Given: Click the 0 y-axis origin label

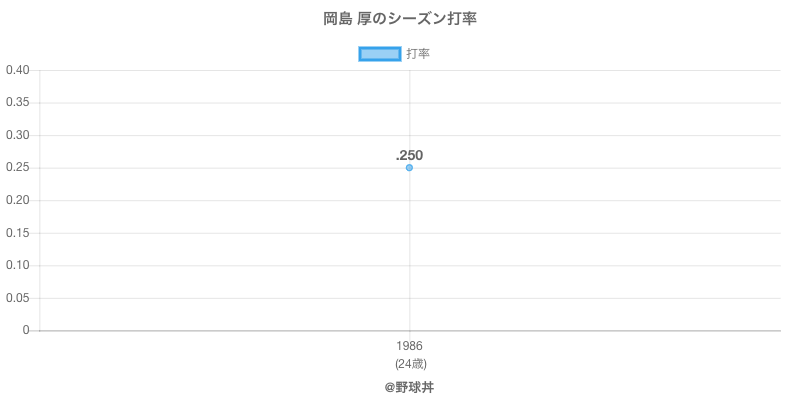Looking at the screenshot, I should [x=28, y=330].
